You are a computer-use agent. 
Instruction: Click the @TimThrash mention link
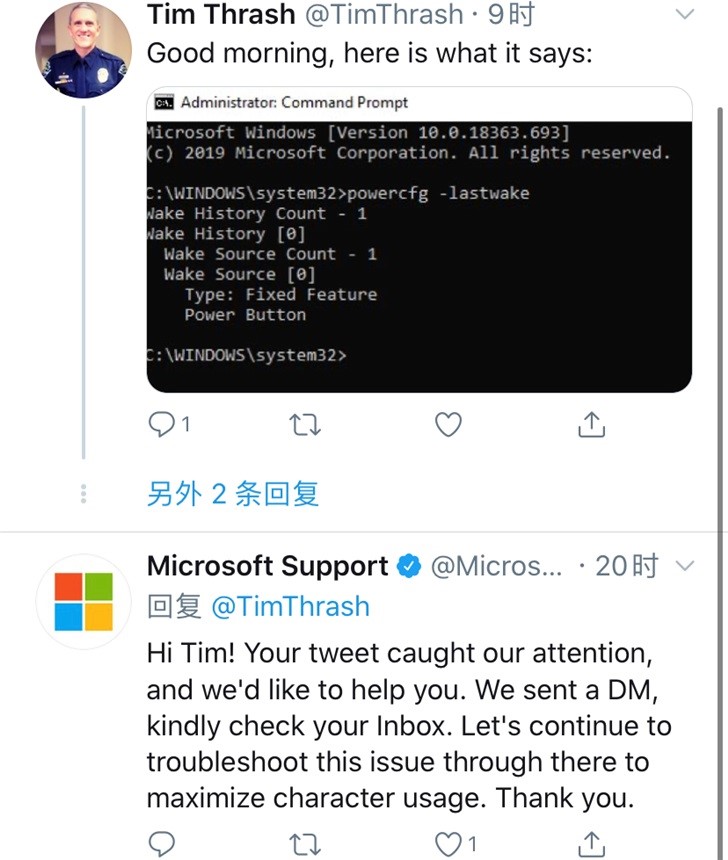pos(290,607)
